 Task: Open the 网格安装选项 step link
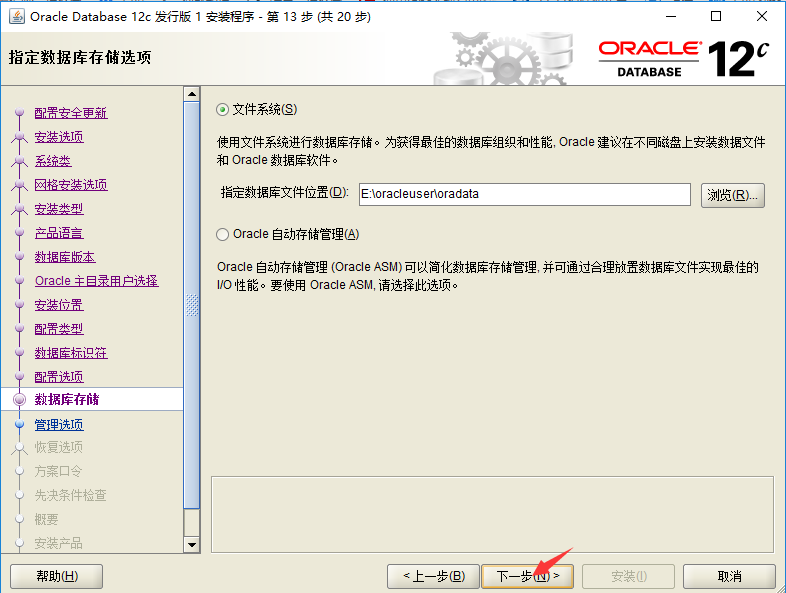coord(71,185)
